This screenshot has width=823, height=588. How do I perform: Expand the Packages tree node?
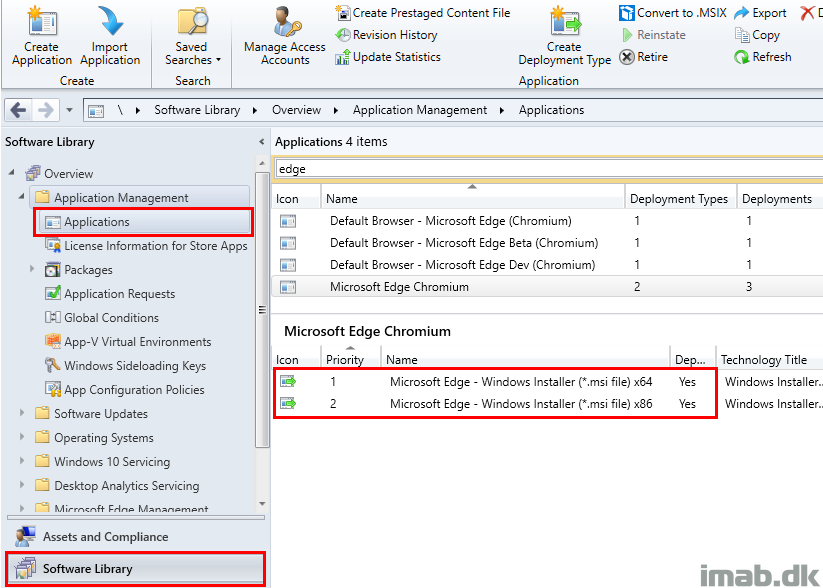tap(31, 269)
